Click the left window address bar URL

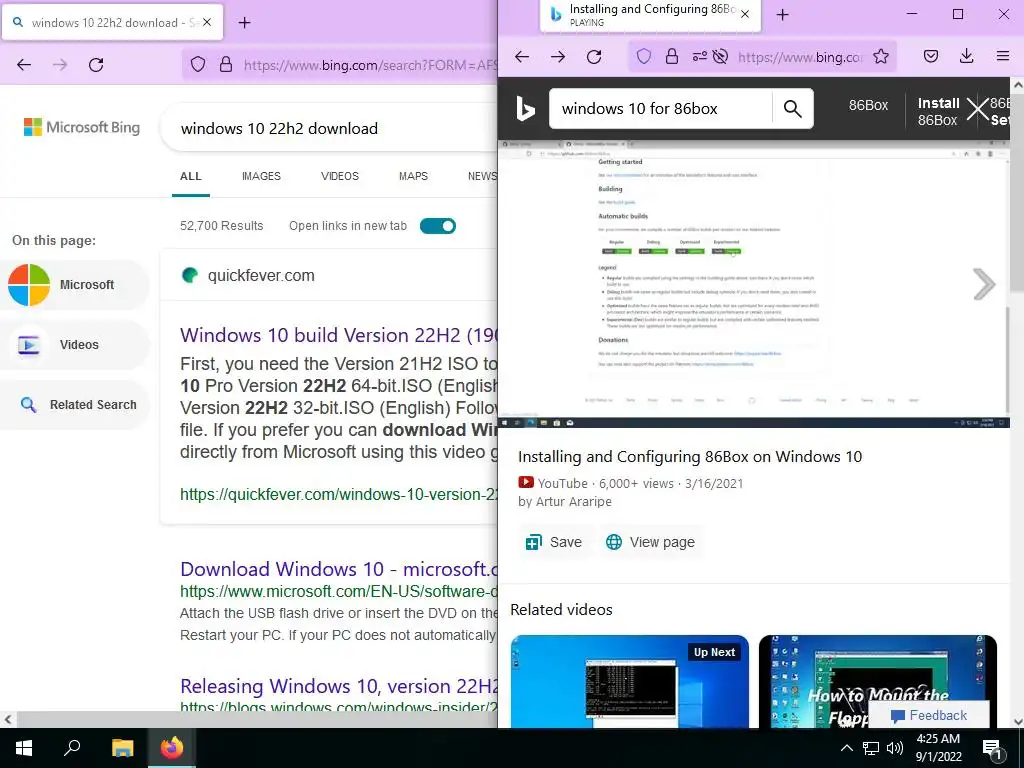[x=370, y=65]
